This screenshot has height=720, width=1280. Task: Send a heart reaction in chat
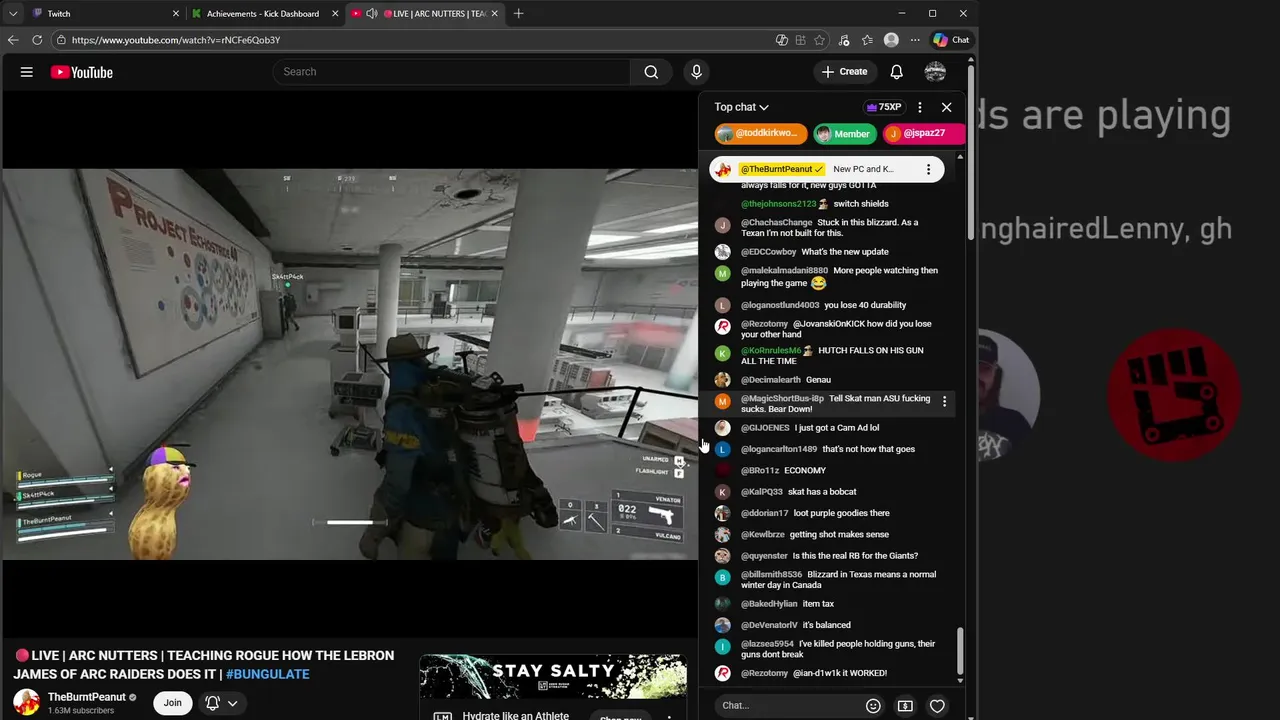937,706
